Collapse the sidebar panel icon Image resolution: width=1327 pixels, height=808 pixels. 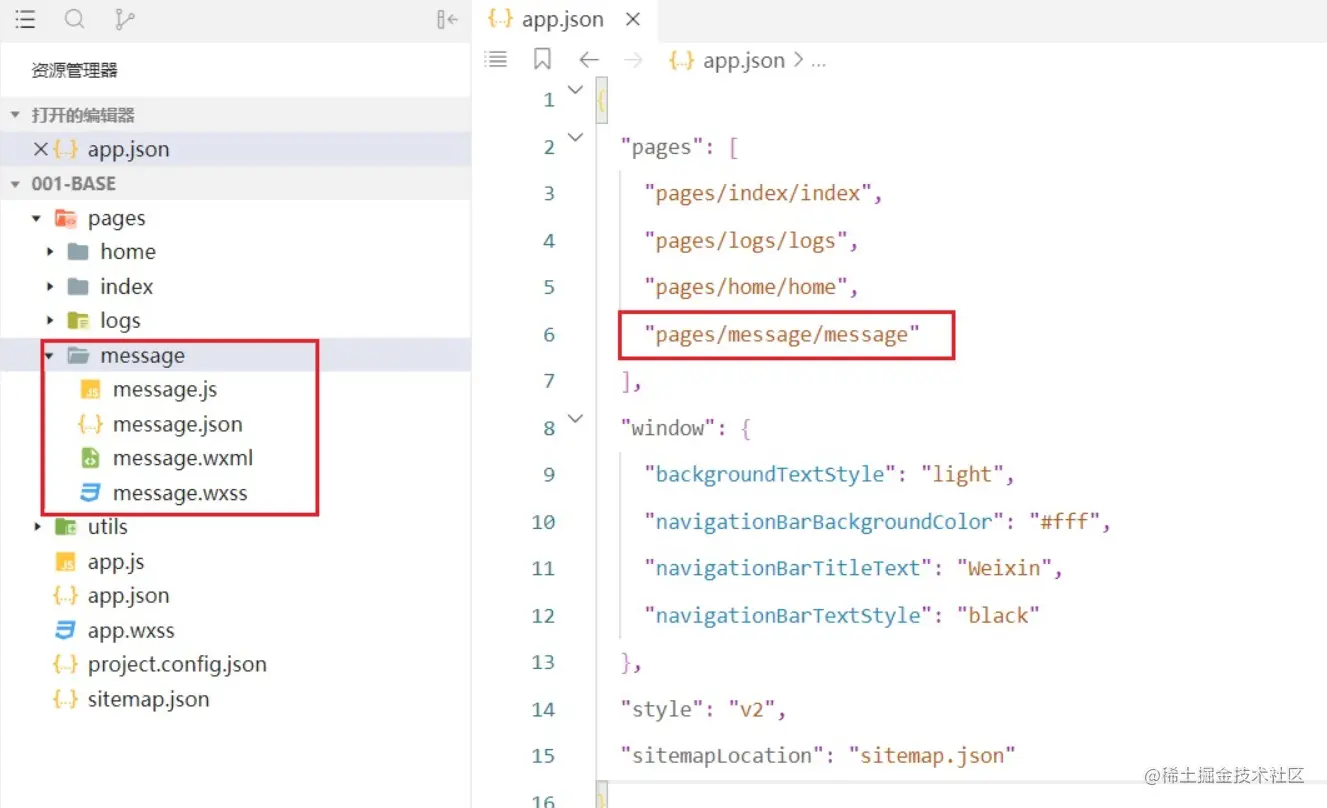click(447, 19)
